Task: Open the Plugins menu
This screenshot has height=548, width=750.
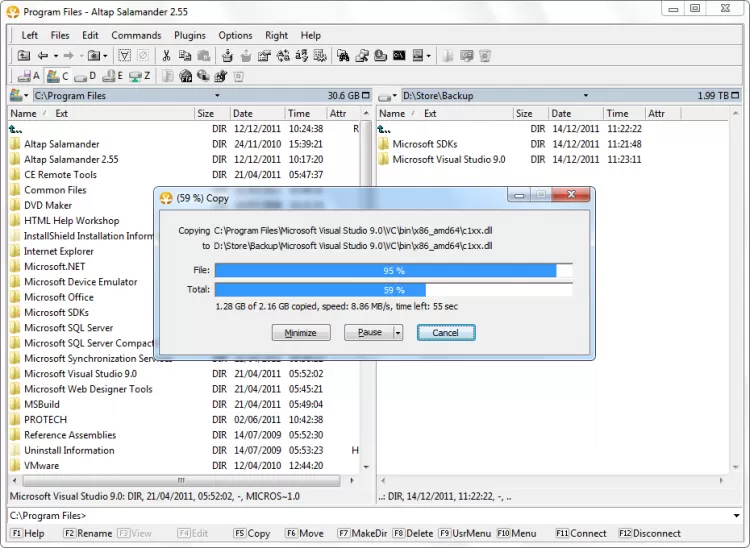Action: (x=190, y=35)
